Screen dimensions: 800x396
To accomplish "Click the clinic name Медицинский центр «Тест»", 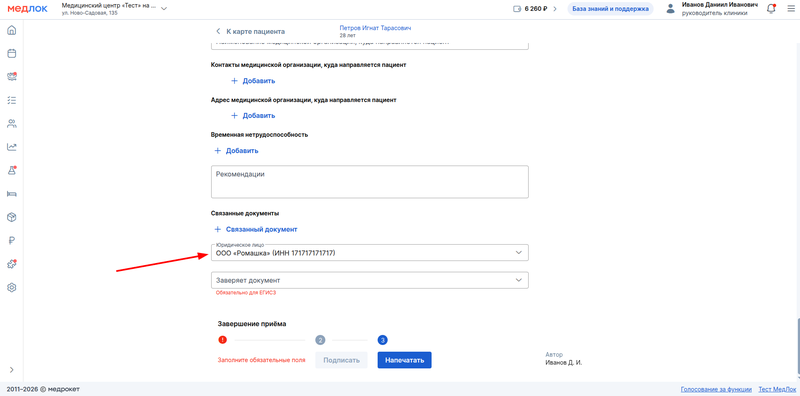I will tap(109, 5).
